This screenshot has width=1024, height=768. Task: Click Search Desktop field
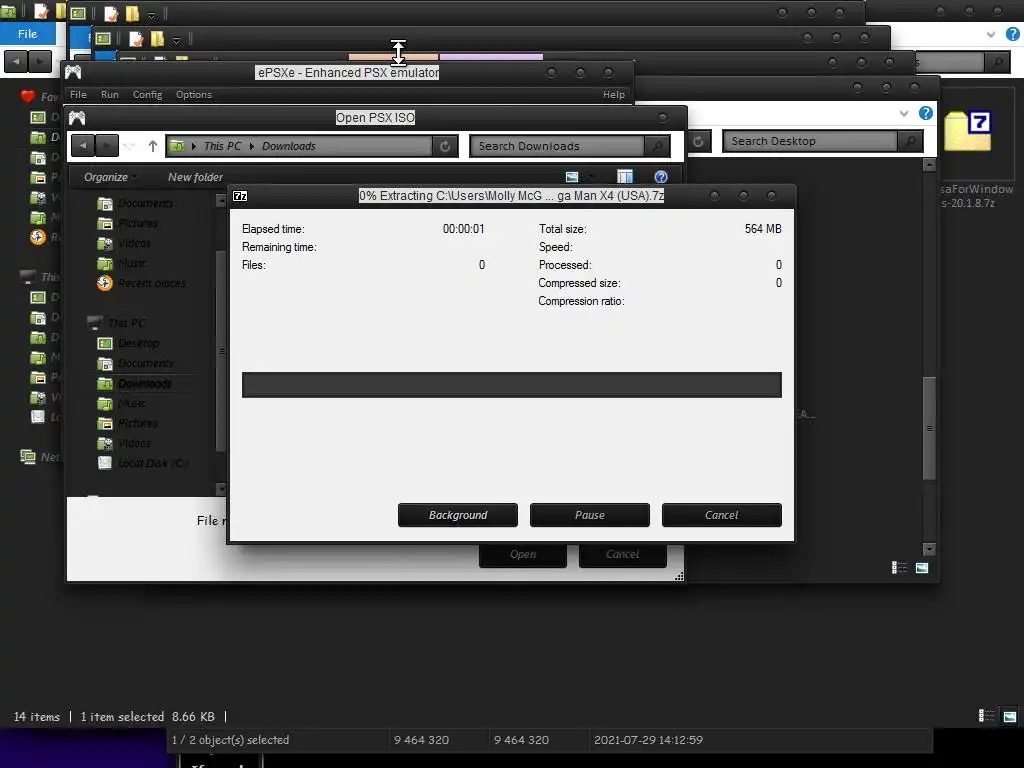810,141
